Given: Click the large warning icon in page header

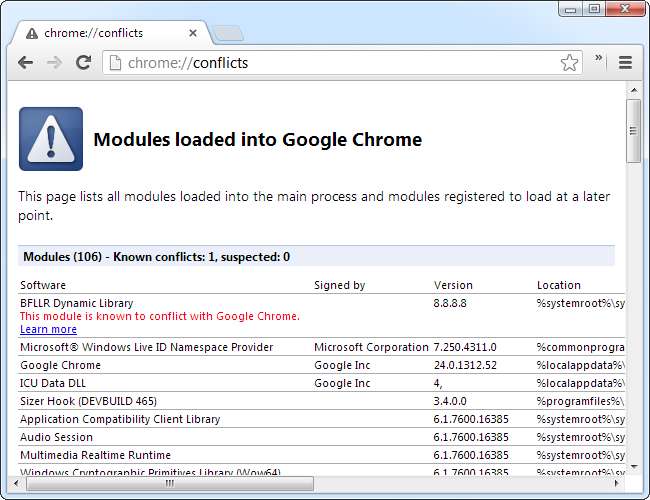Looking at the screenshot, I should 51,139.
